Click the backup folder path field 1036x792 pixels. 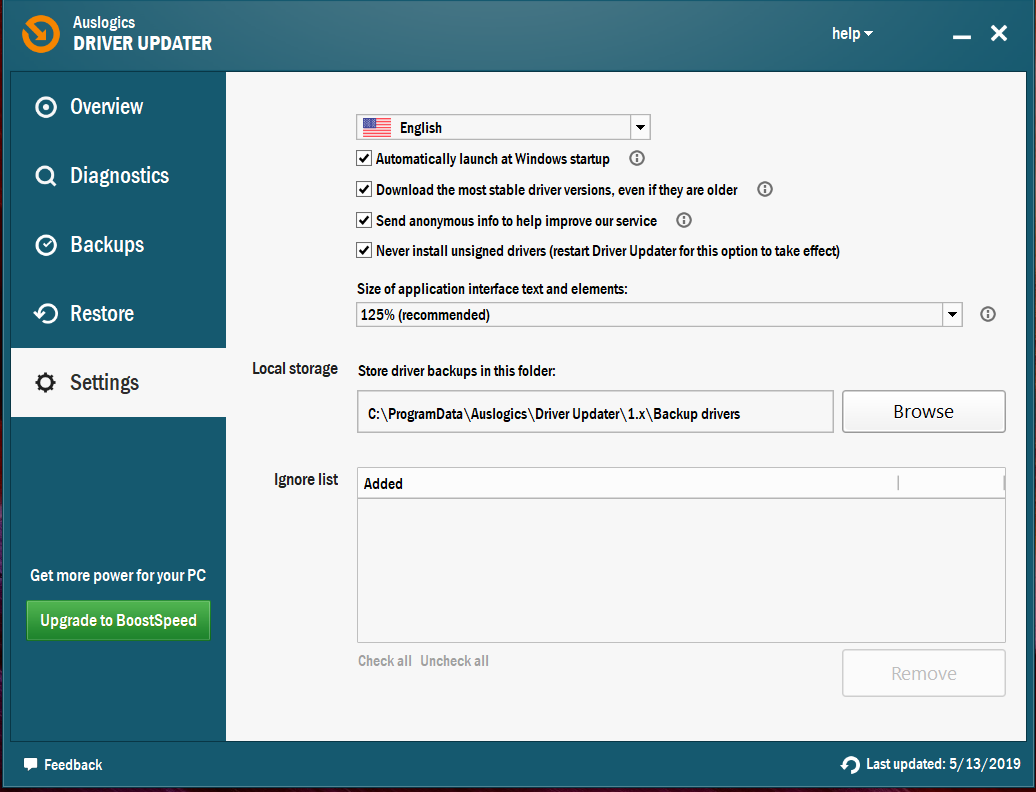pyautogui.click(x=594, y=412)
